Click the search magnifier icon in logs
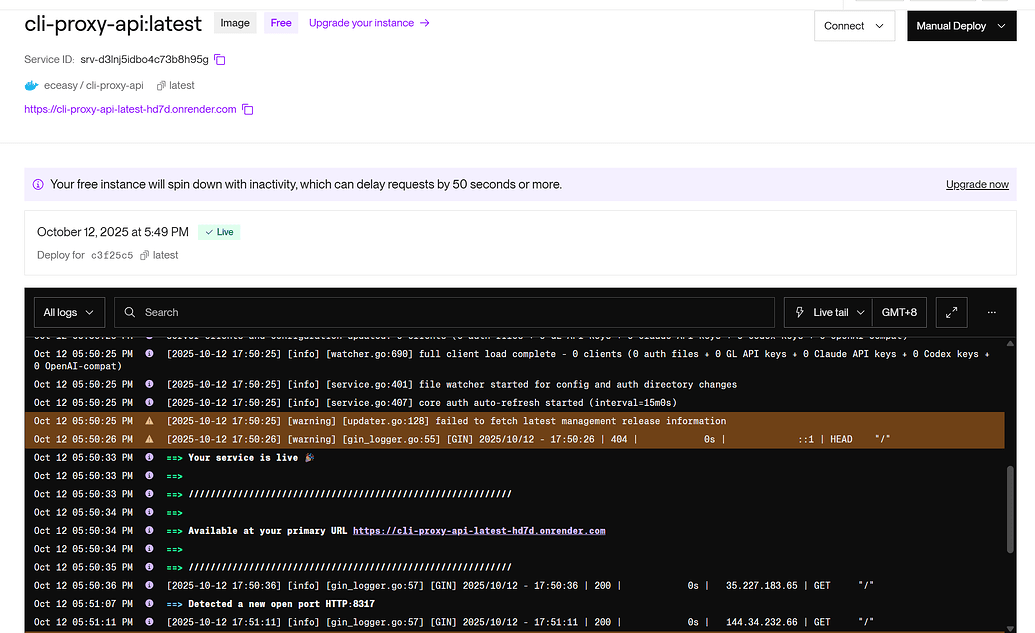1035x633 pixels. coord(130,312)
